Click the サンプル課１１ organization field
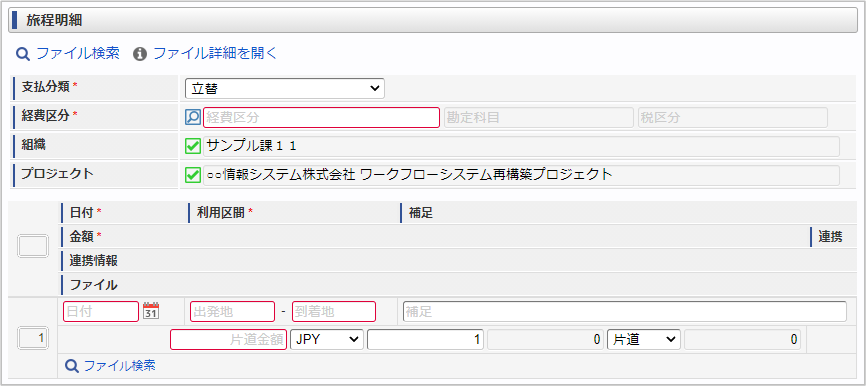The width and height of the screenshot is (866, 386). [521, 146]
